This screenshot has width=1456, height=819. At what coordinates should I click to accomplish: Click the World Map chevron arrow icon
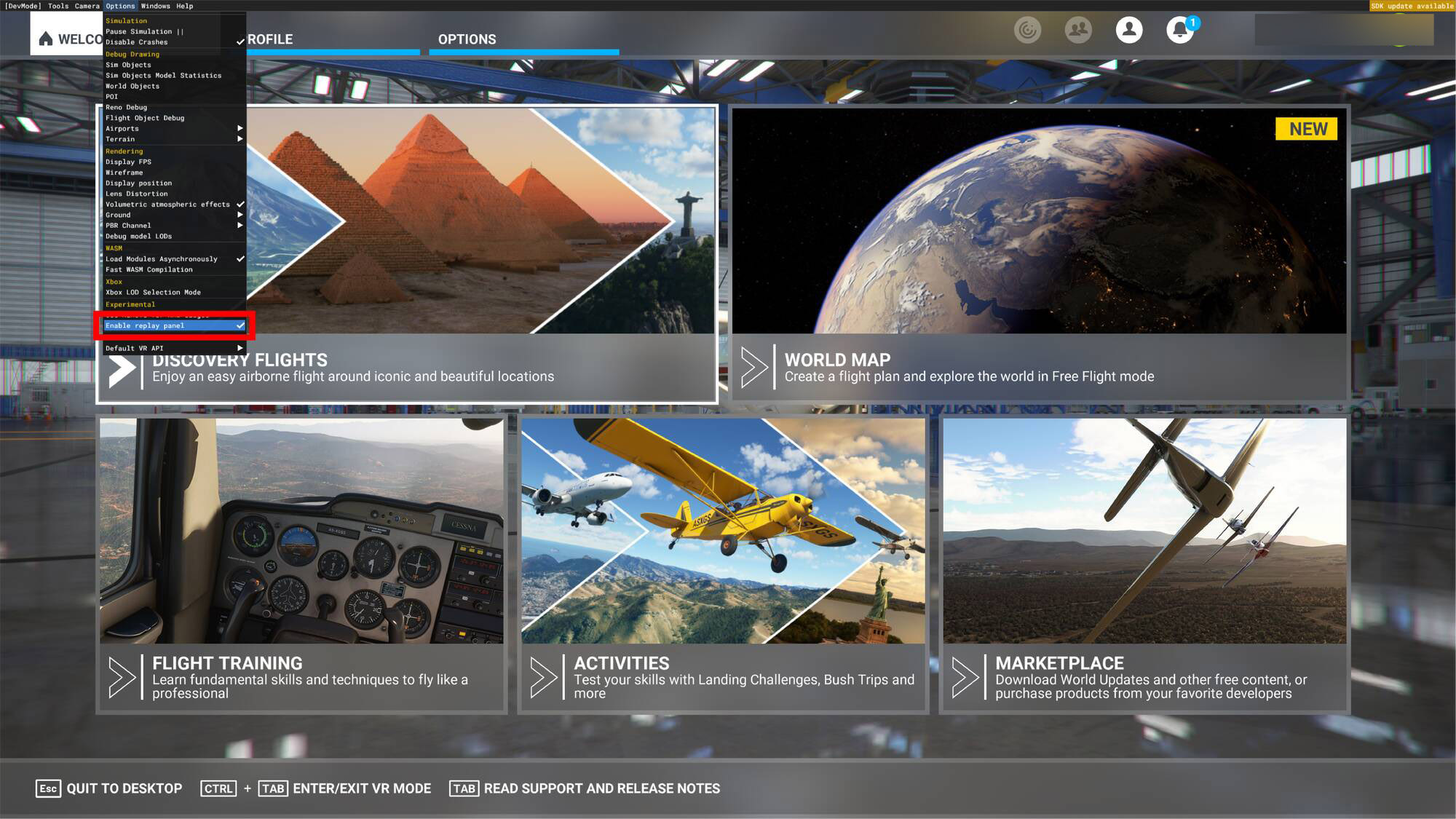pos(754,367)
